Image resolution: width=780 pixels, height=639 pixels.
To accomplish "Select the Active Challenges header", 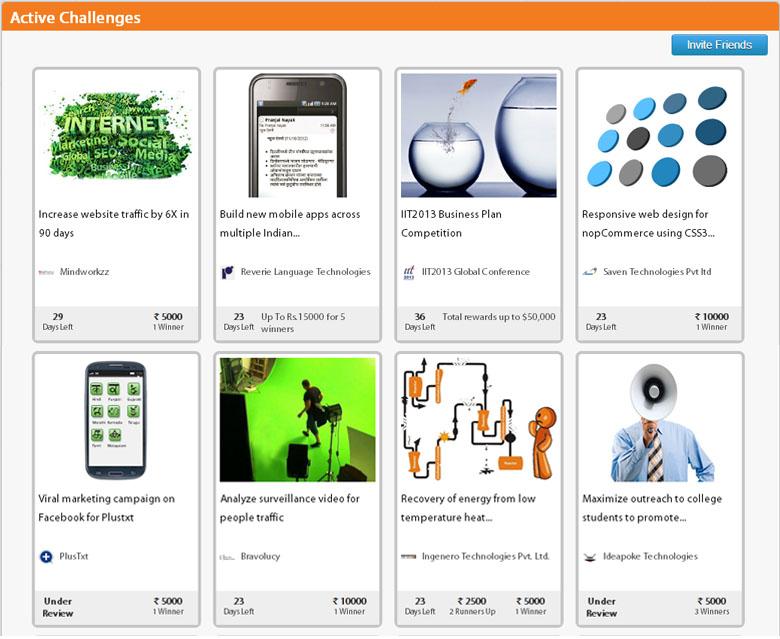I will [390, 16].
